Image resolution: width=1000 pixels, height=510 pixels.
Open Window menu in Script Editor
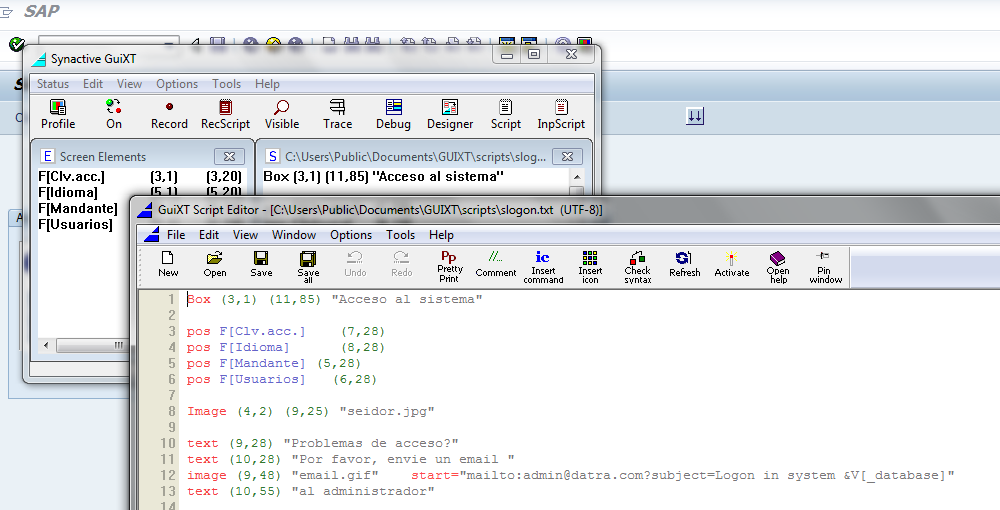click(294, 235)
